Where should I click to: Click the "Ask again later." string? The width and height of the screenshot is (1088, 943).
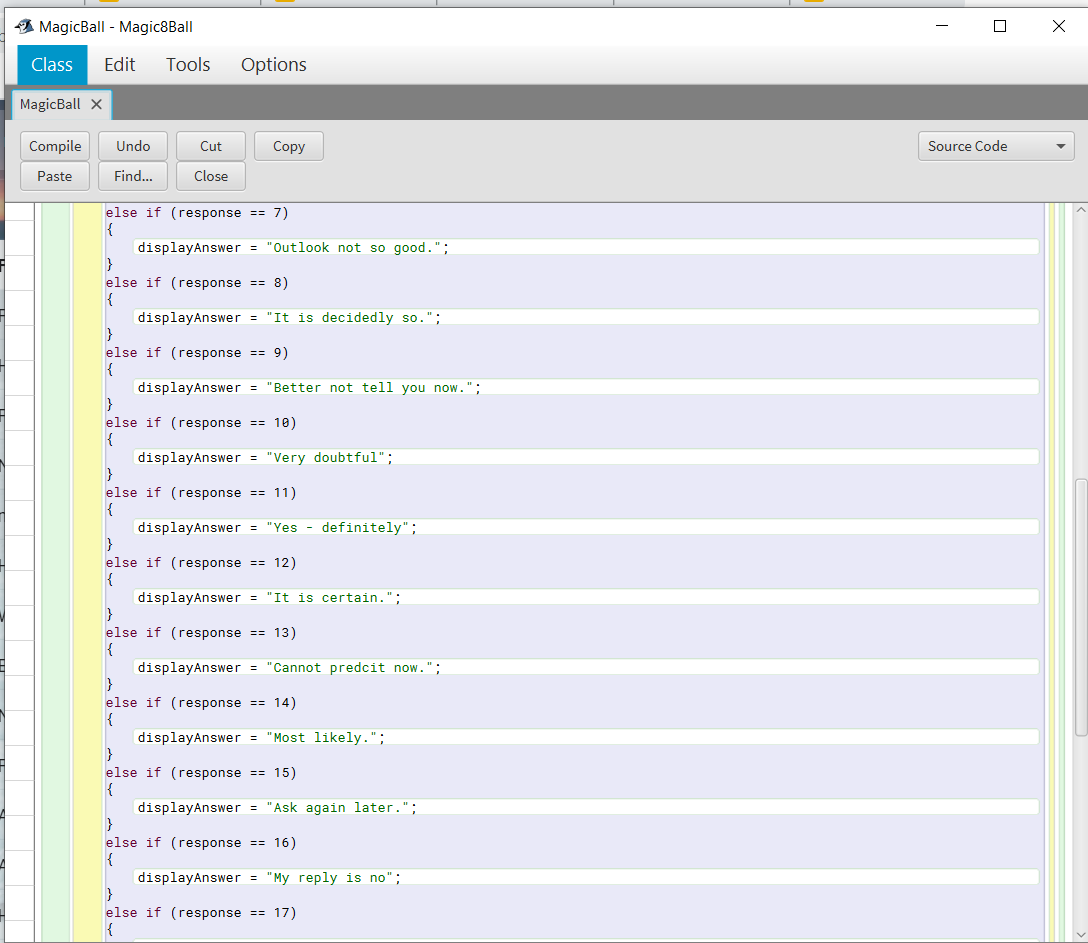coord(338,808)
